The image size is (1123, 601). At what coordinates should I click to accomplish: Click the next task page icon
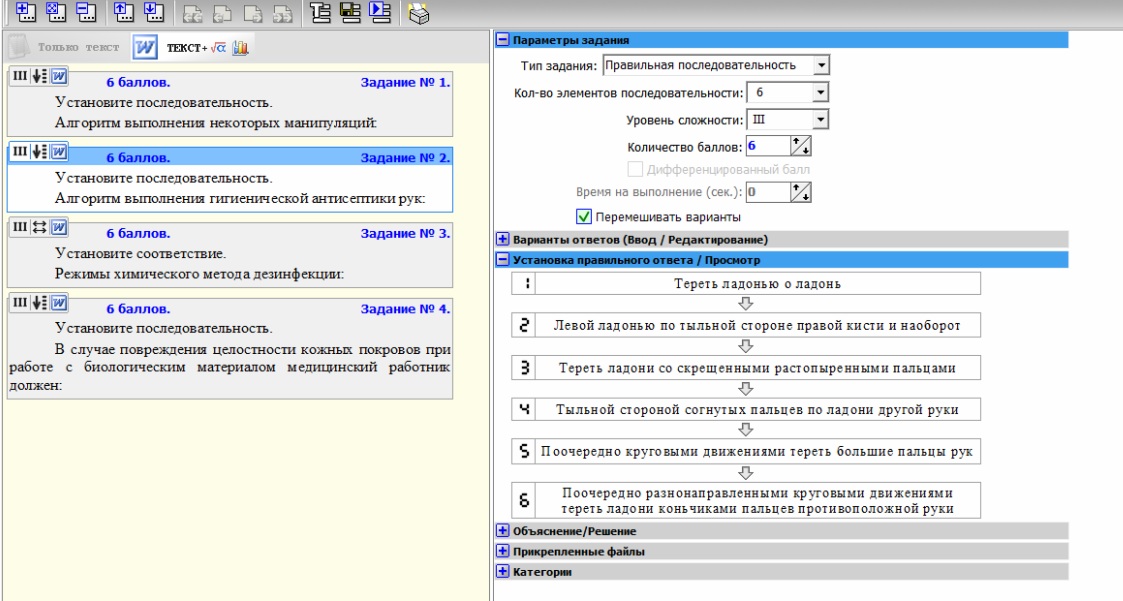(x=253, y=14)
